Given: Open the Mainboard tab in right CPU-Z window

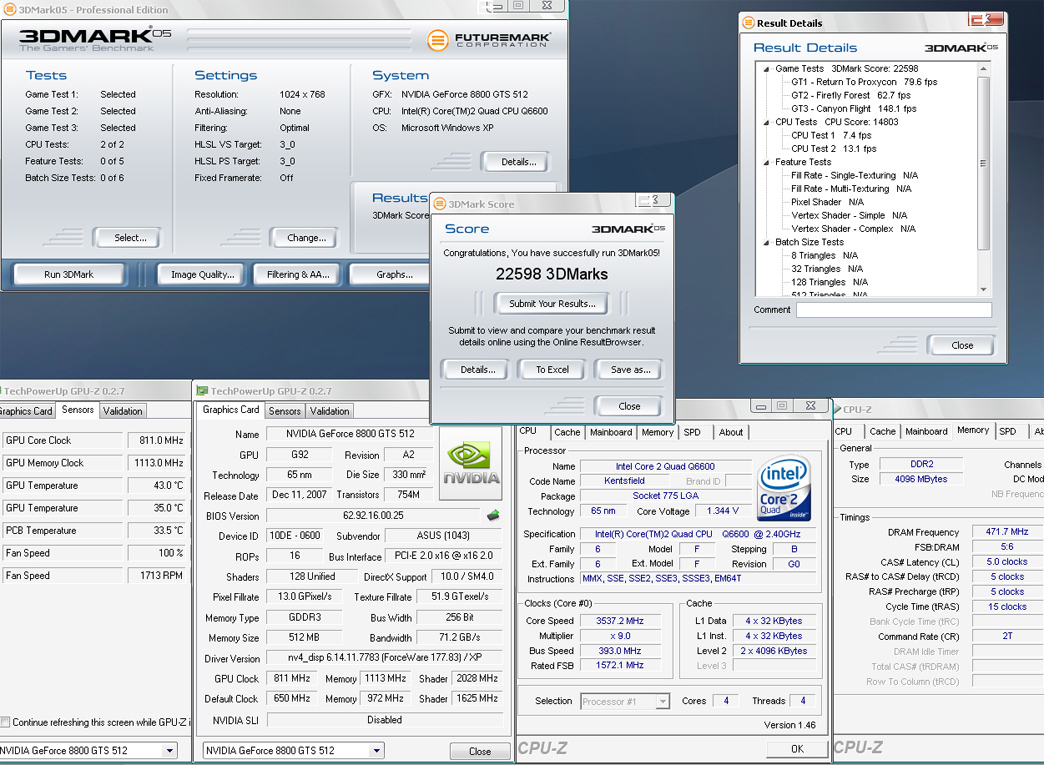Looking at the screenshot, I should pyautogui.click(x=926, y=431).
